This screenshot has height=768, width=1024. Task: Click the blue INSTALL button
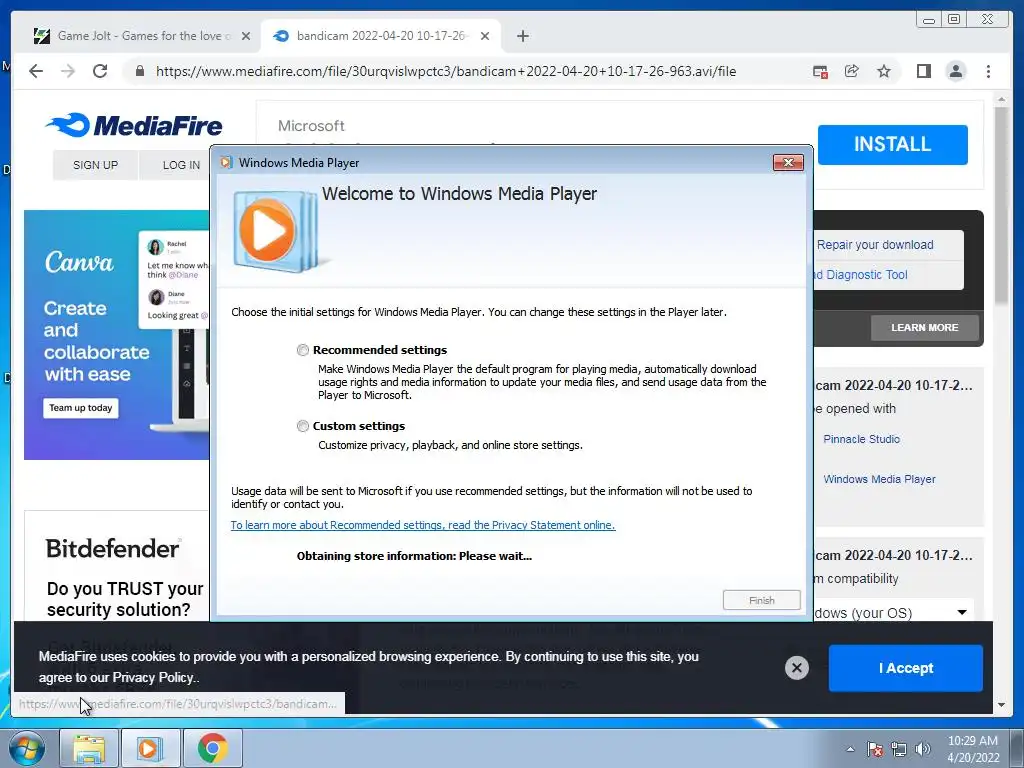click(x=892, y=144)
